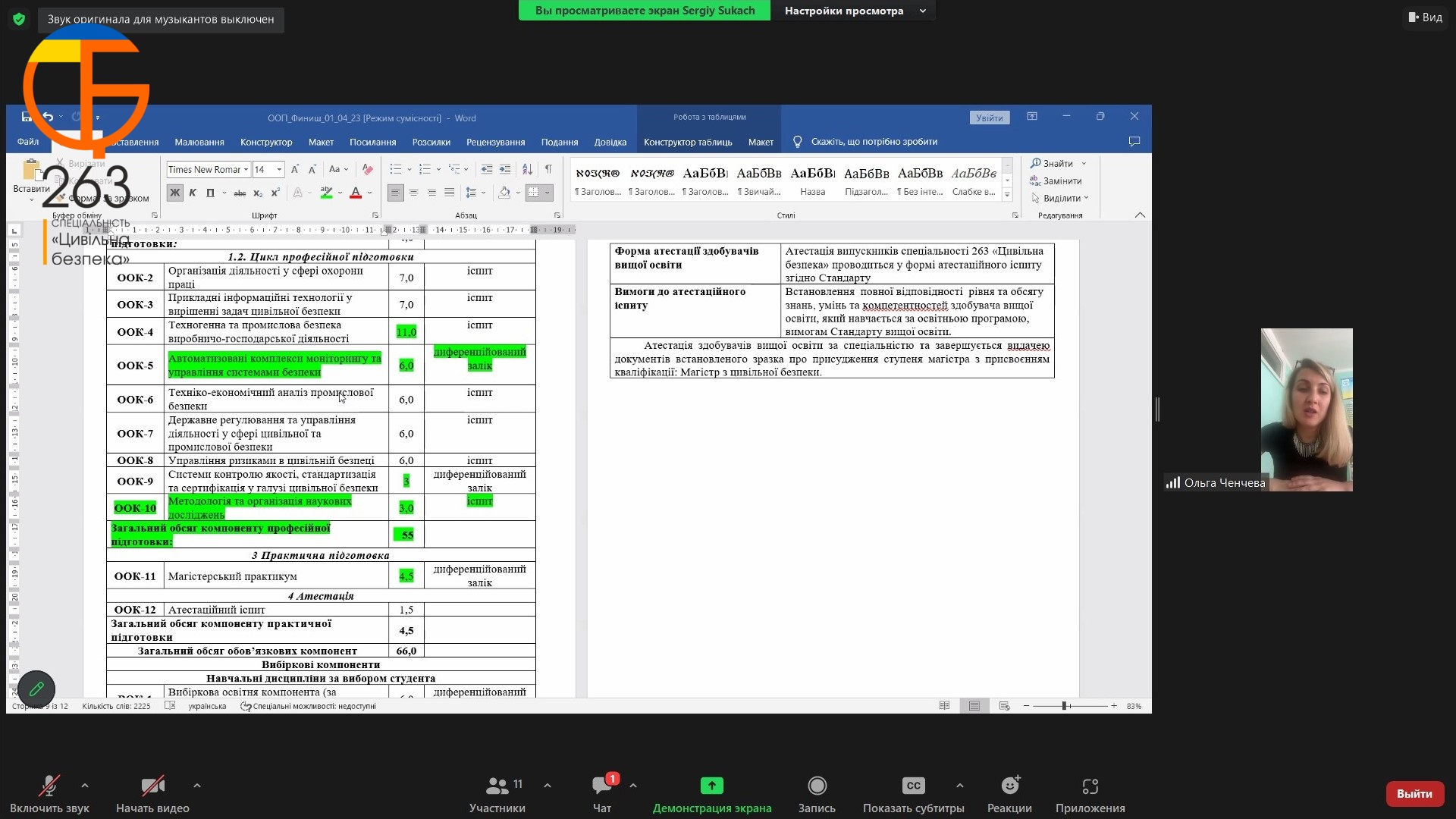Align the paragraph text to the left
The image size is (1456, 819).
395,193
